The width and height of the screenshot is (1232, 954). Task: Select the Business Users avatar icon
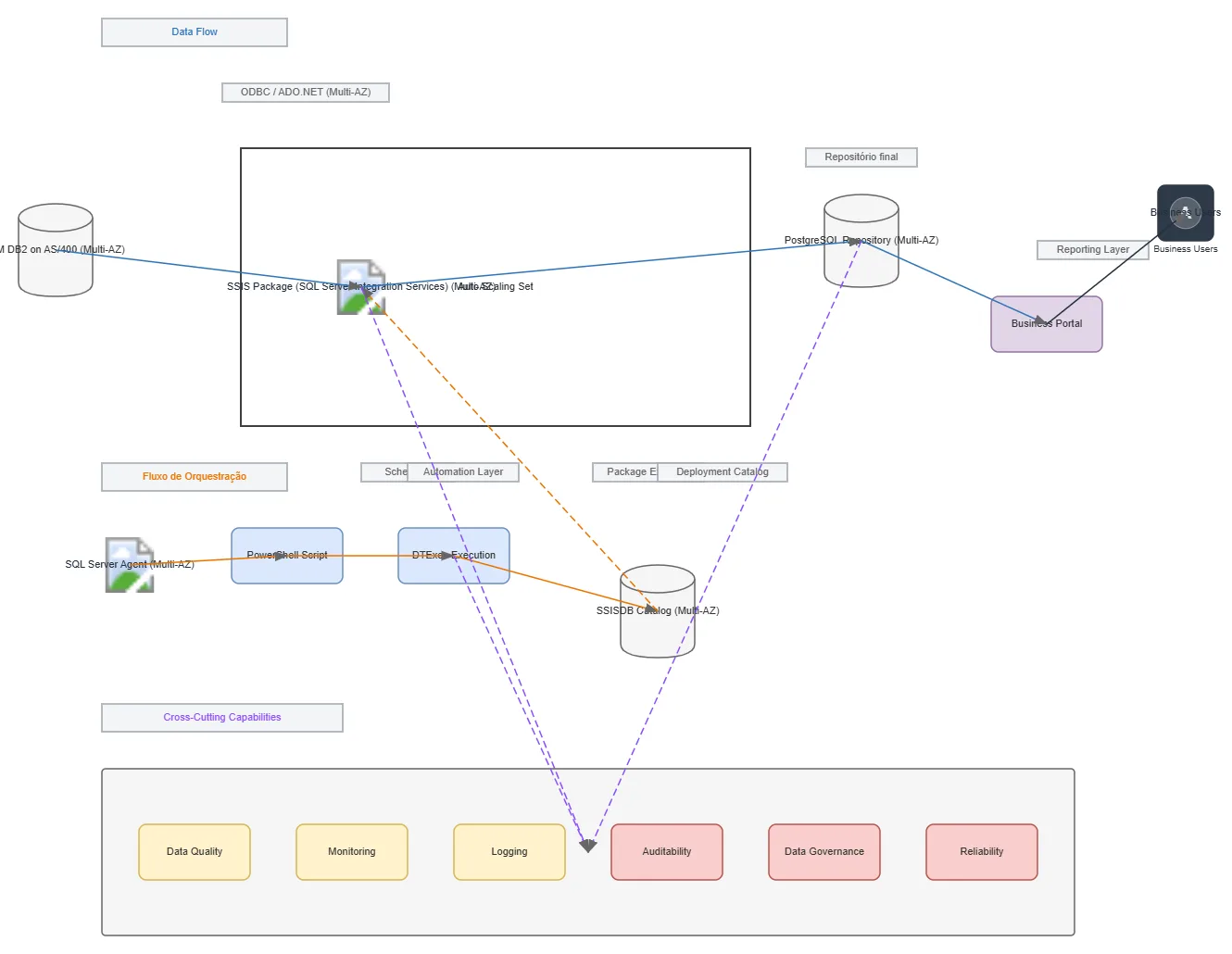(x=1186, y=213)
